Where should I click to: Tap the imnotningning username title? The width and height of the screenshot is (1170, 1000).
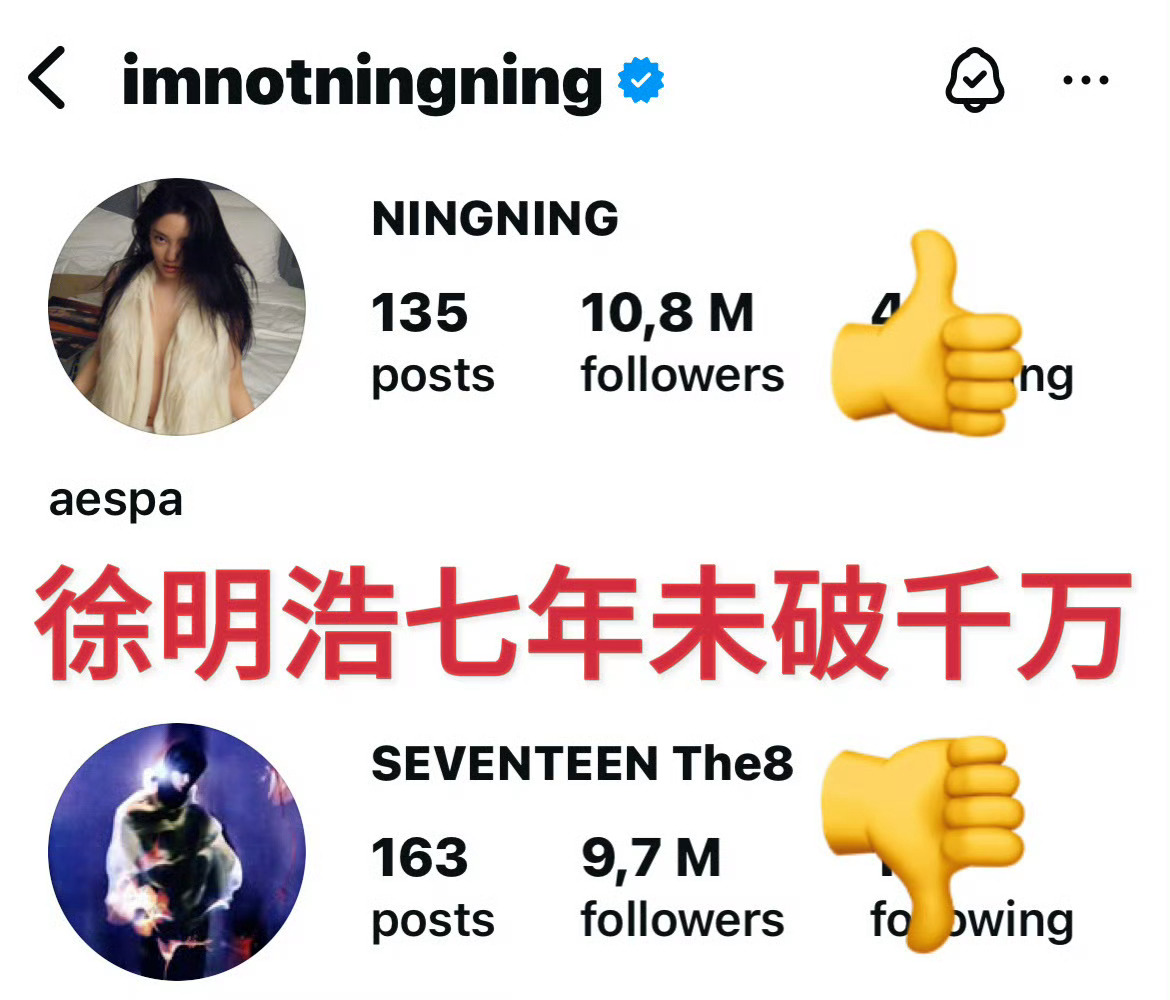click(x=362, y=82)
